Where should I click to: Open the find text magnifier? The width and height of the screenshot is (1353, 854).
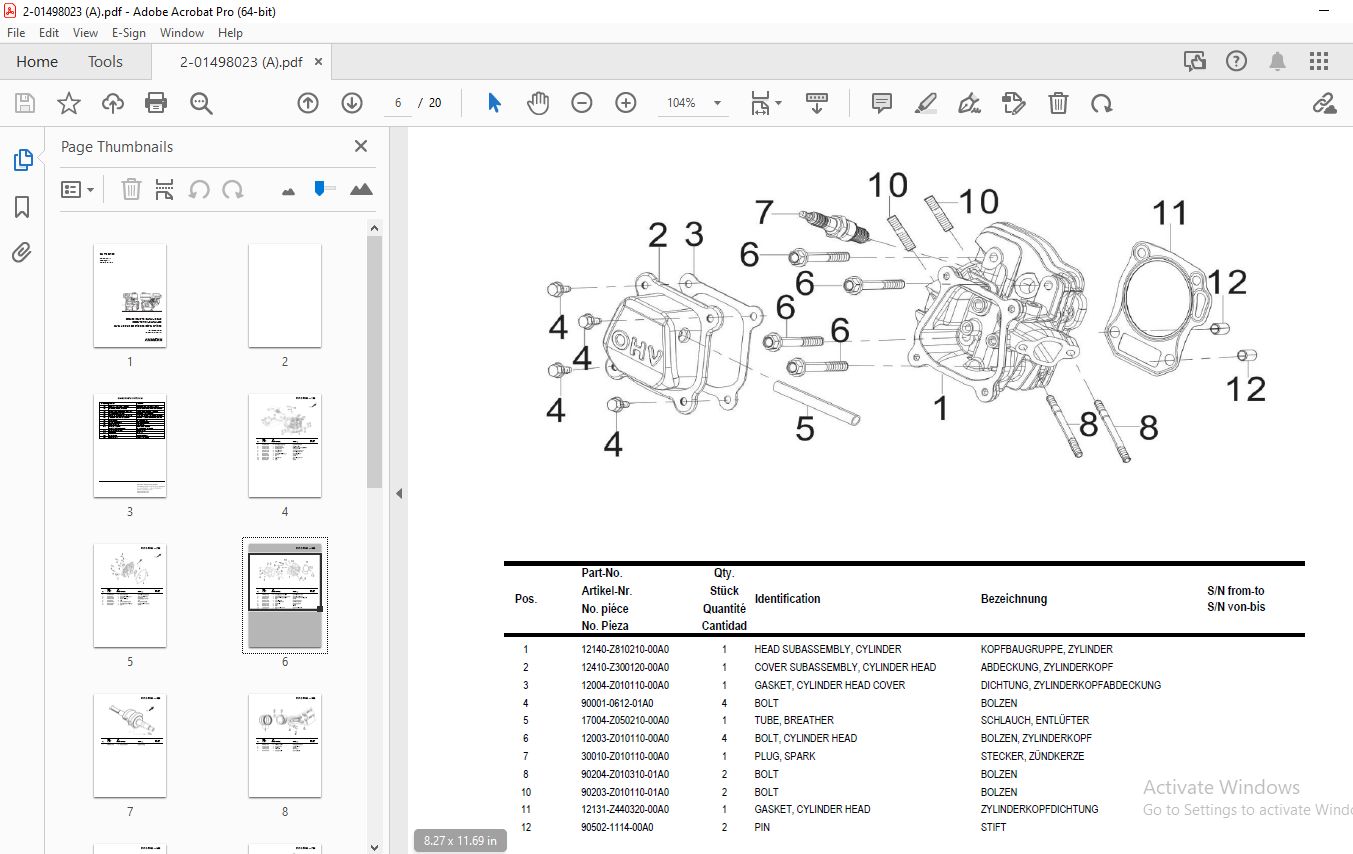click(x=201, y=103)
